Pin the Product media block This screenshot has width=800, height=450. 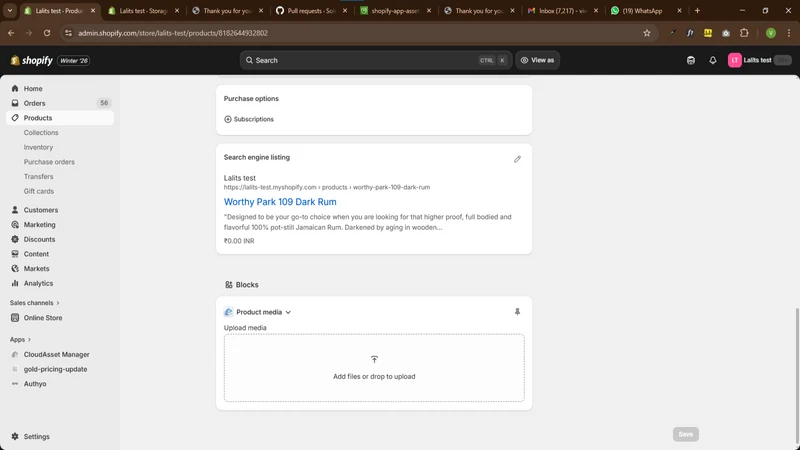click(x=517, y=312)
